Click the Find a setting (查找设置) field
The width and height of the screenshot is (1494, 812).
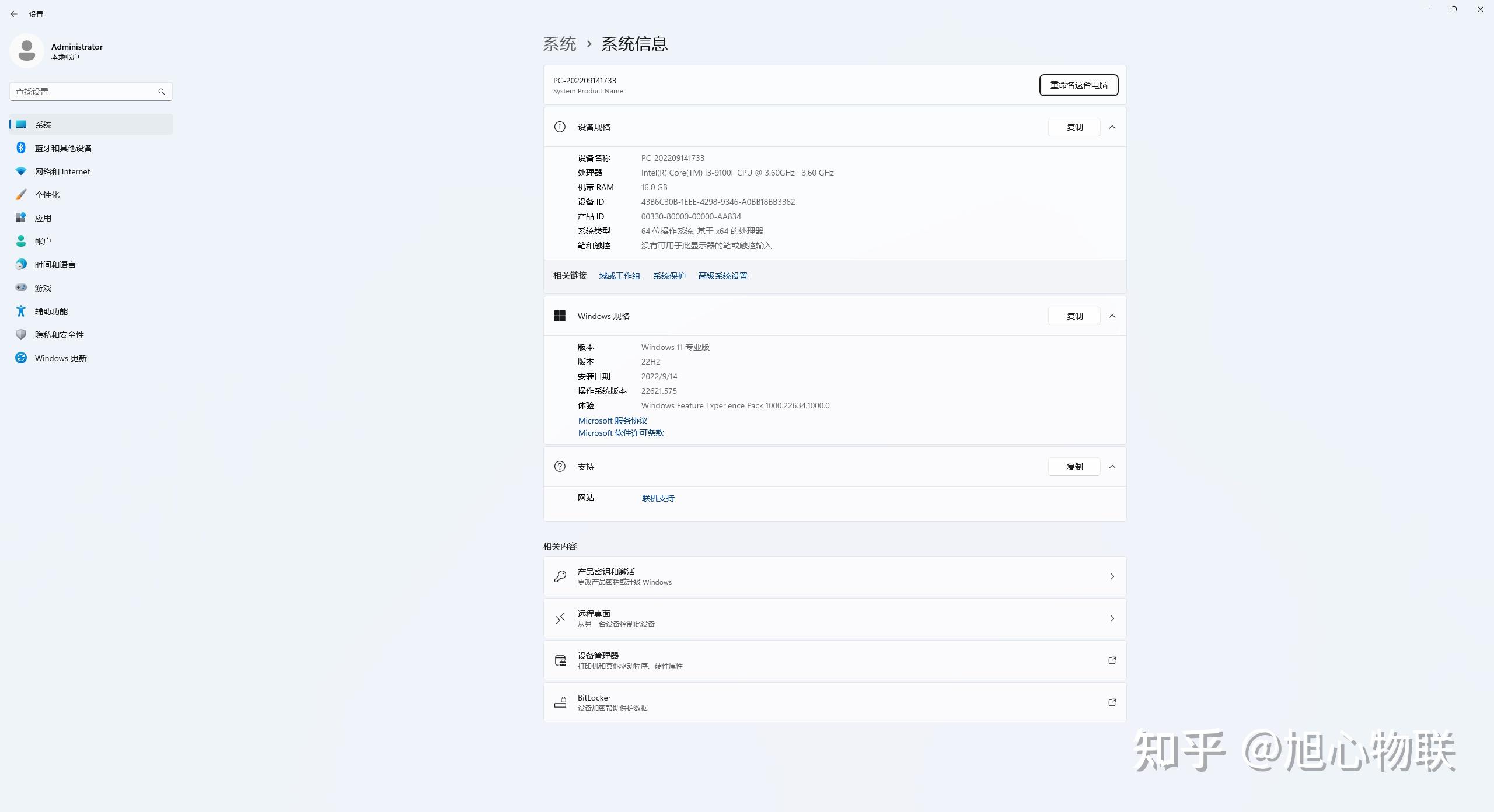click(85, 92)
